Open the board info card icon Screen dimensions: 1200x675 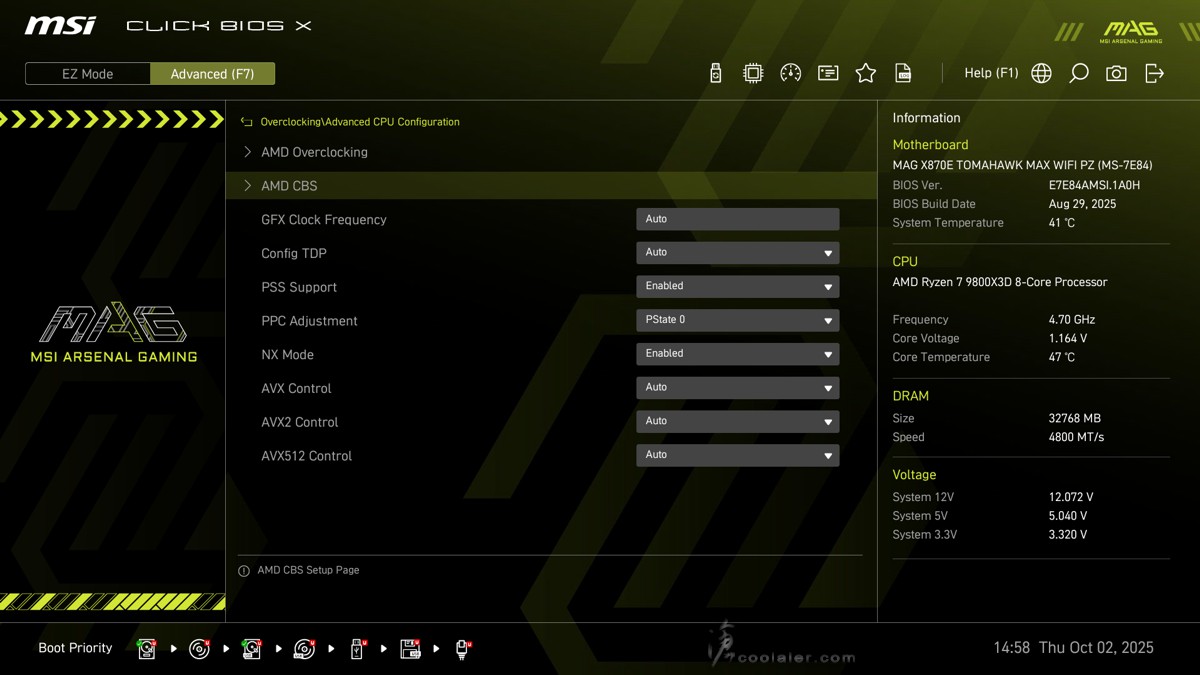[x=828, y=73]
